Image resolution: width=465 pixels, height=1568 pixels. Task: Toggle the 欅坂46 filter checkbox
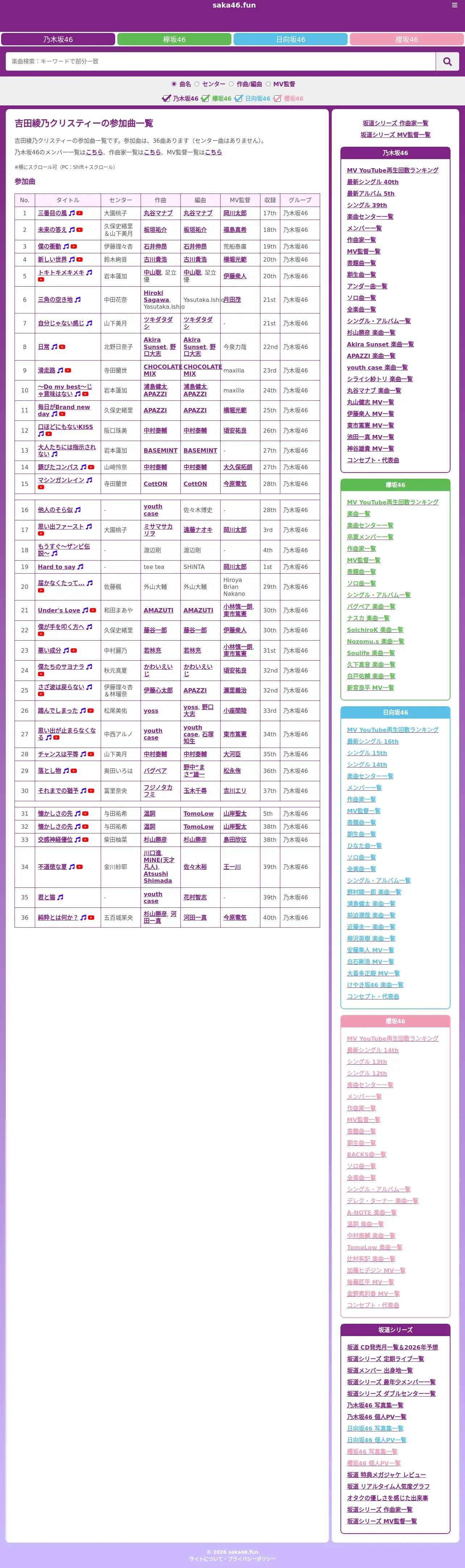[x=206, y=98]
